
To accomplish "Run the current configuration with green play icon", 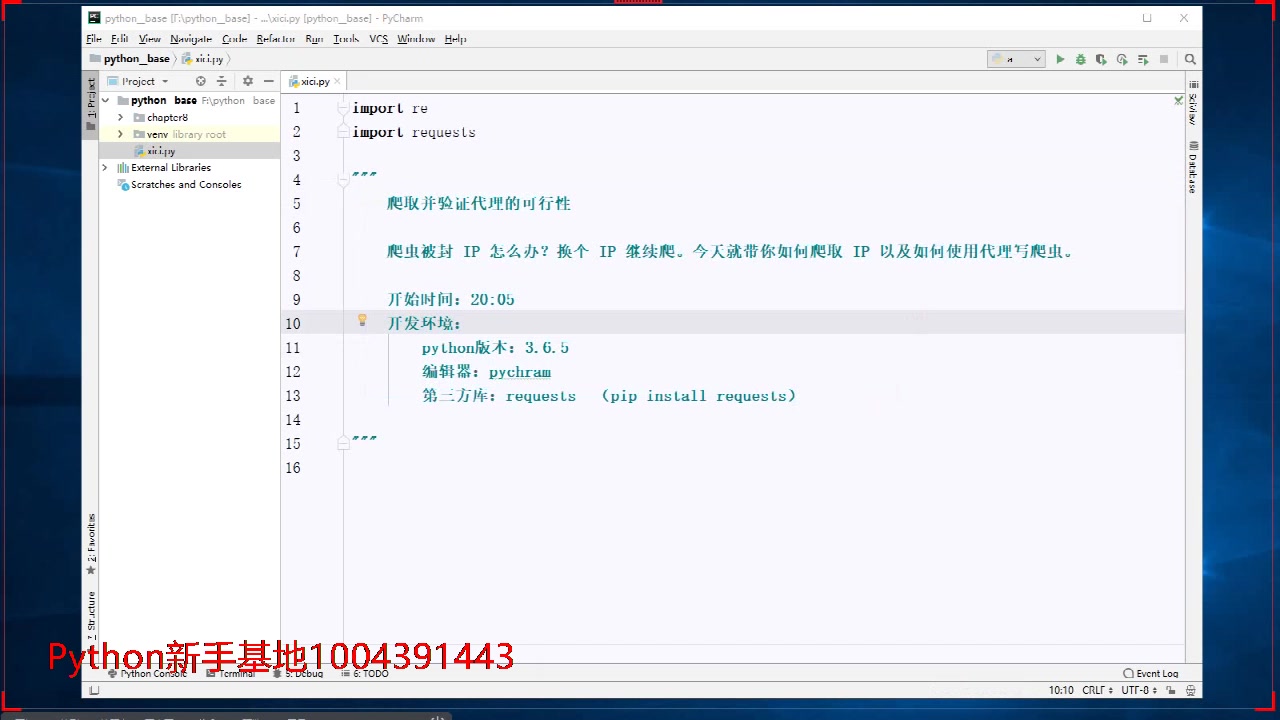I will tap(1060, 60).
